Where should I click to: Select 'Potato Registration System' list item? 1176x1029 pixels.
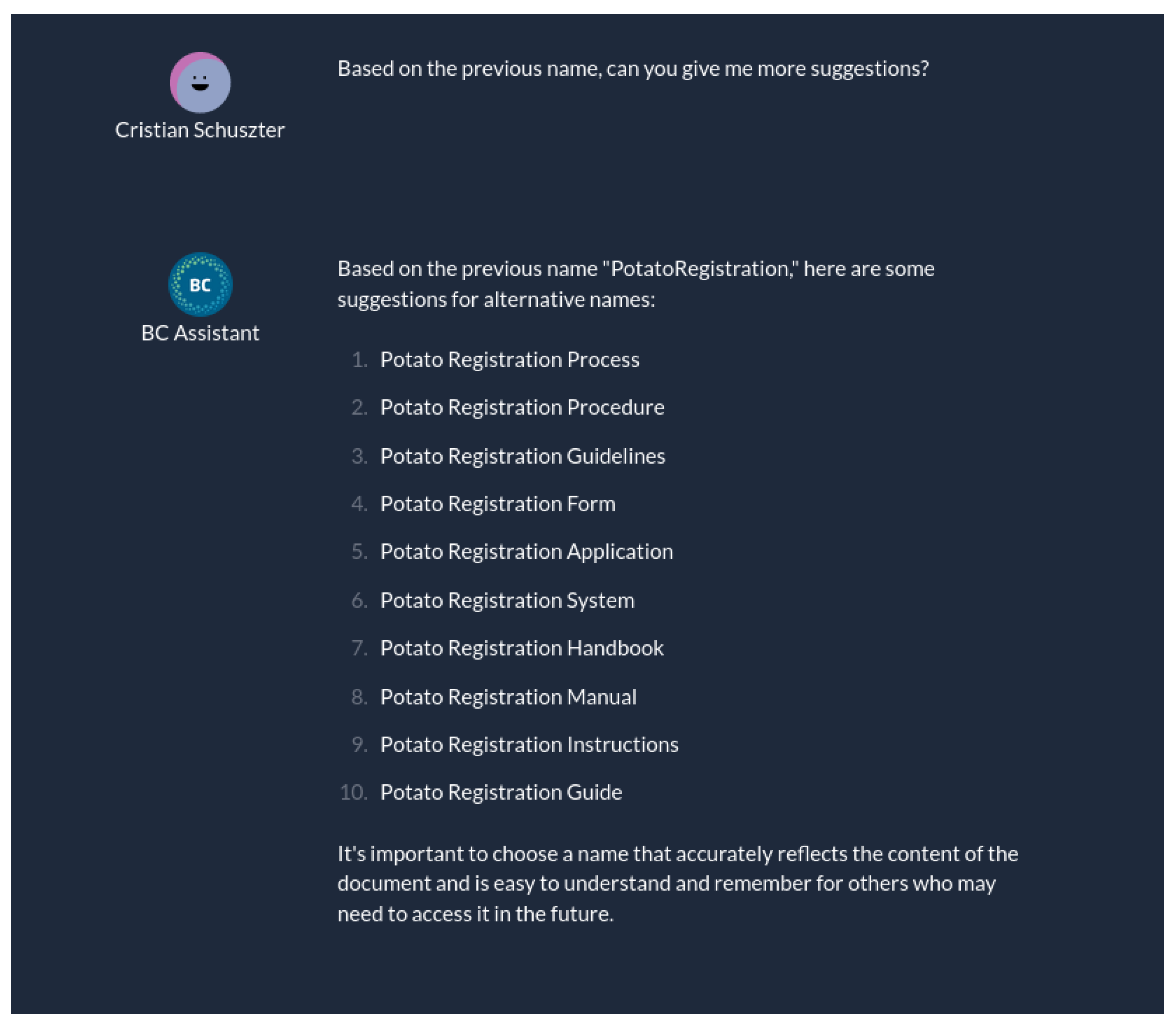[x=507, y=601]
